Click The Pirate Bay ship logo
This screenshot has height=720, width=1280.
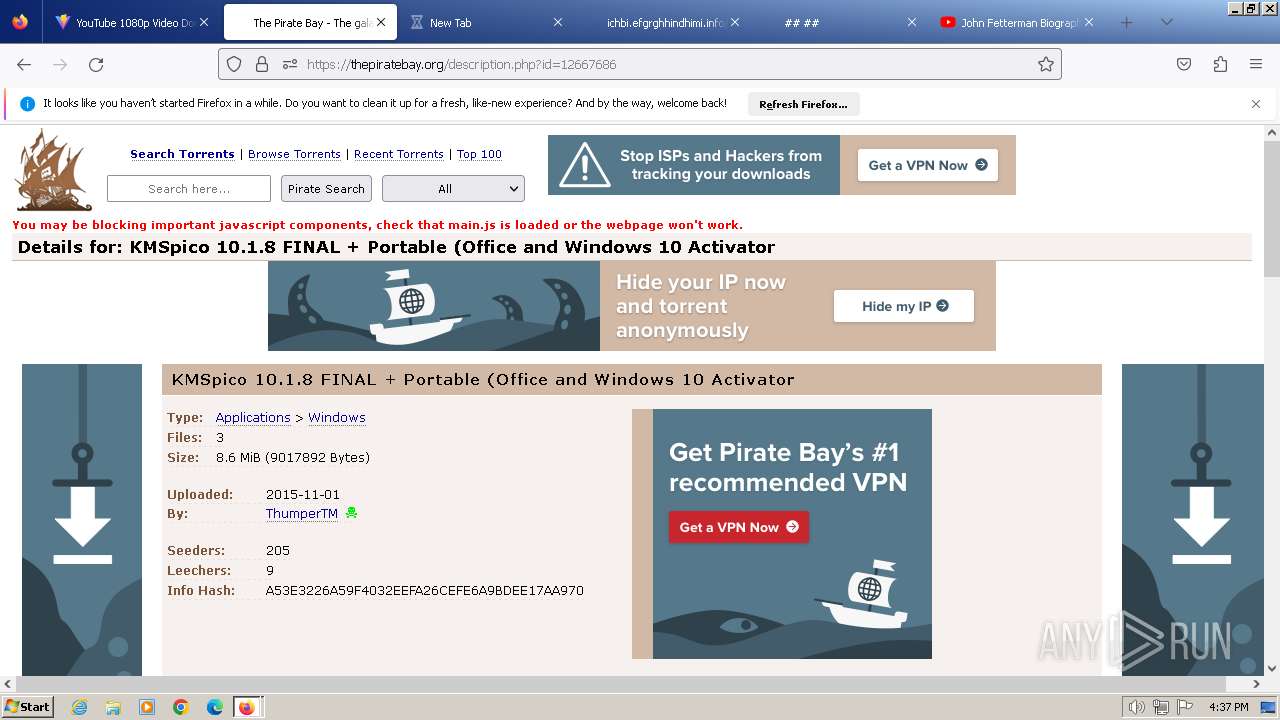coord(53,170)
